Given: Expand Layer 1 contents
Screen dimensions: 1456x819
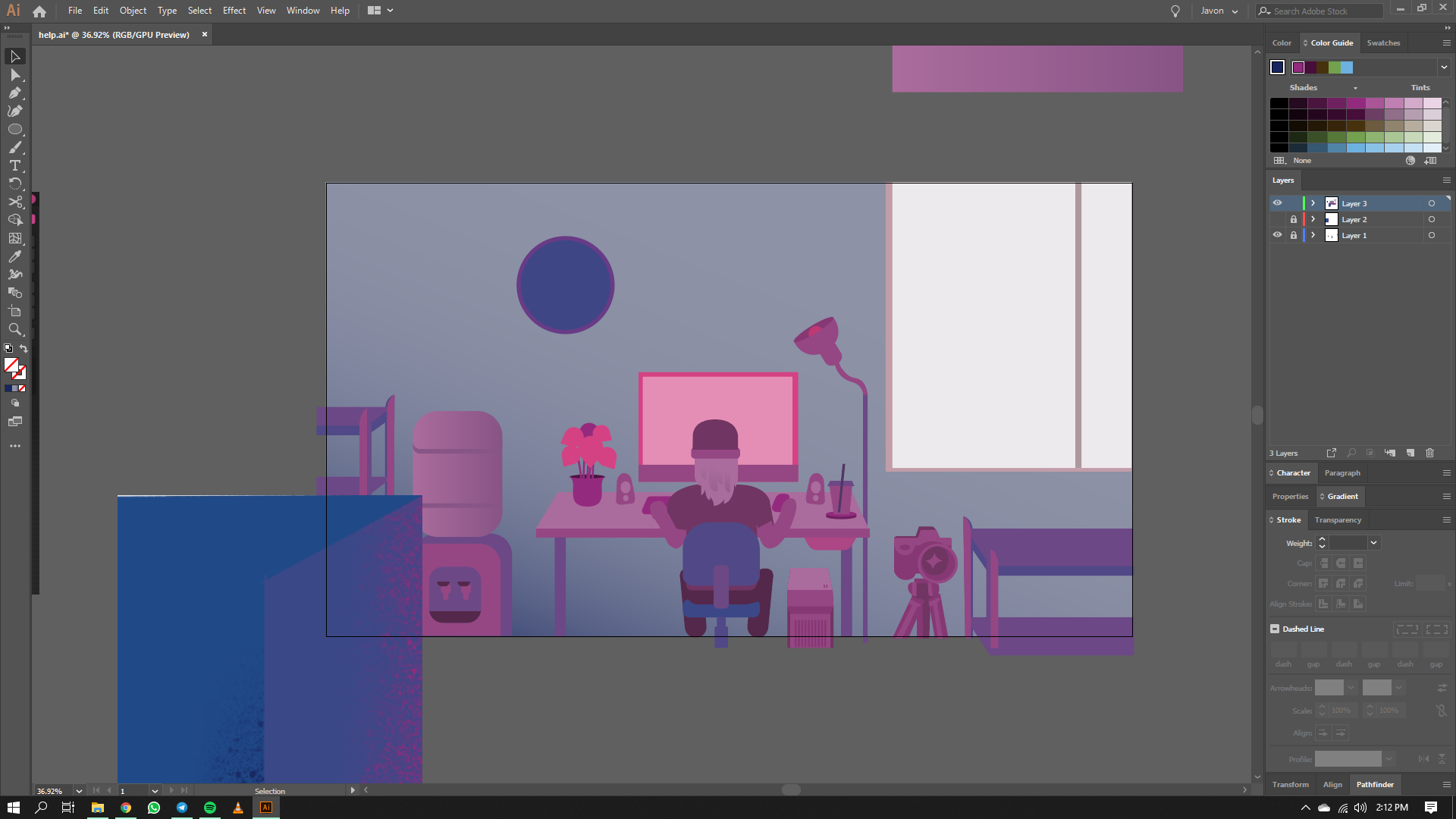Looking at the screenshot, I should (x=1313, y=235).
